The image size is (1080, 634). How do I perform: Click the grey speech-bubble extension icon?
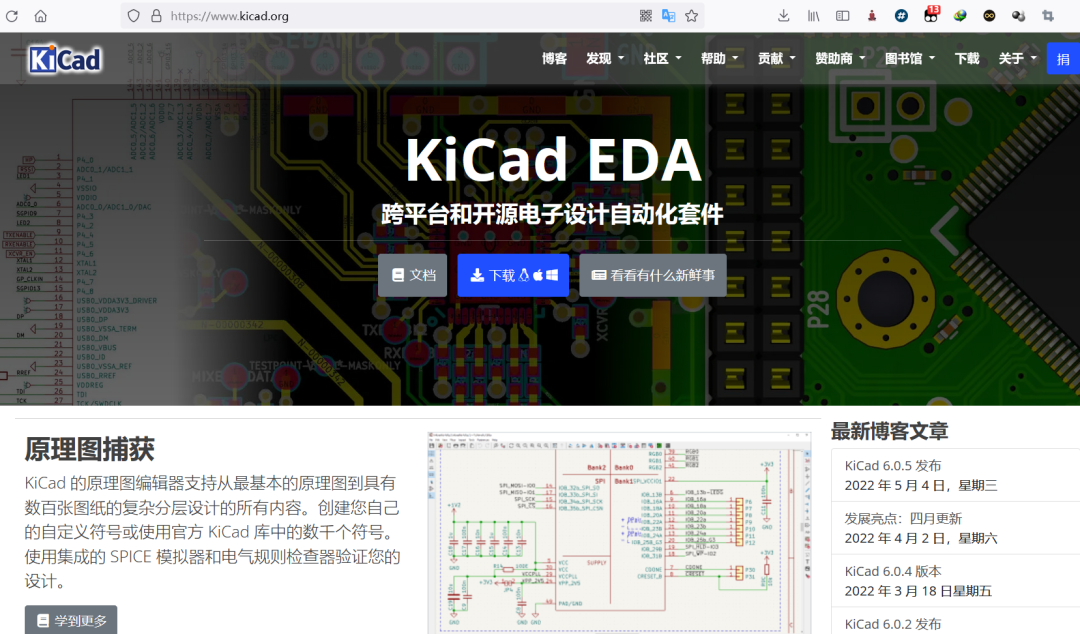tap(1019, 16)
